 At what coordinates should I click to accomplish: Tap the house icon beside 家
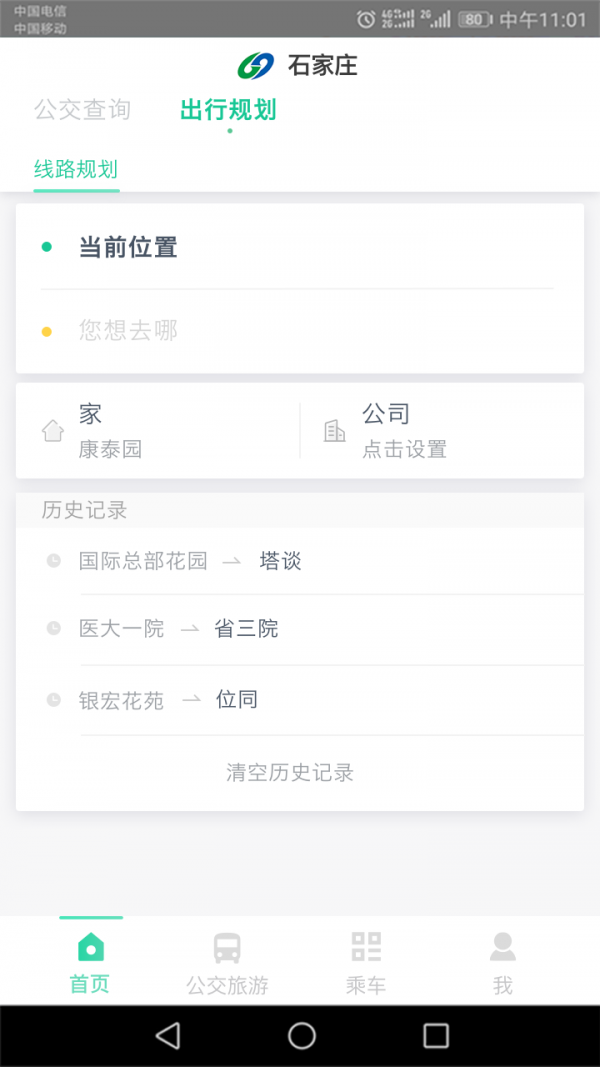click(49, 429)
